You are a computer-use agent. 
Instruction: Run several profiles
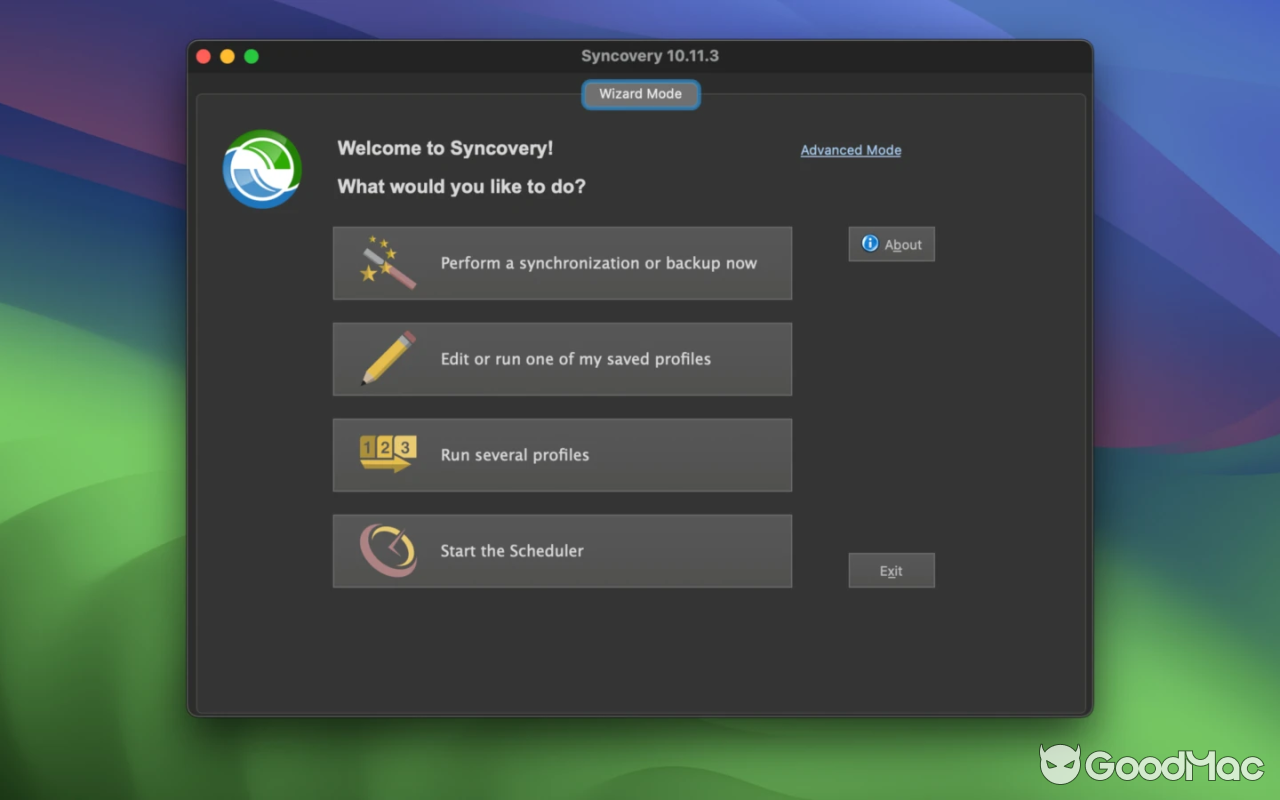pyautogui.click(x=562, y=455)
